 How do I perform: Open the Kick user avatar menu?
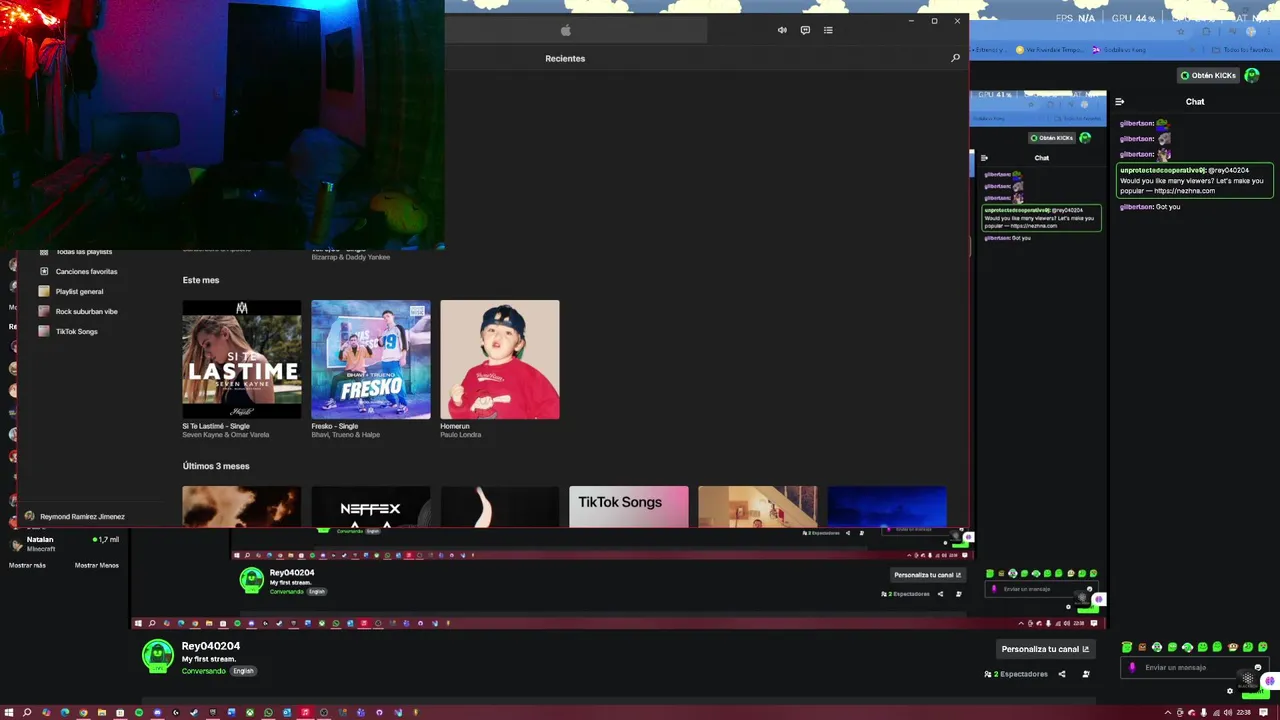click(1251, 75)
